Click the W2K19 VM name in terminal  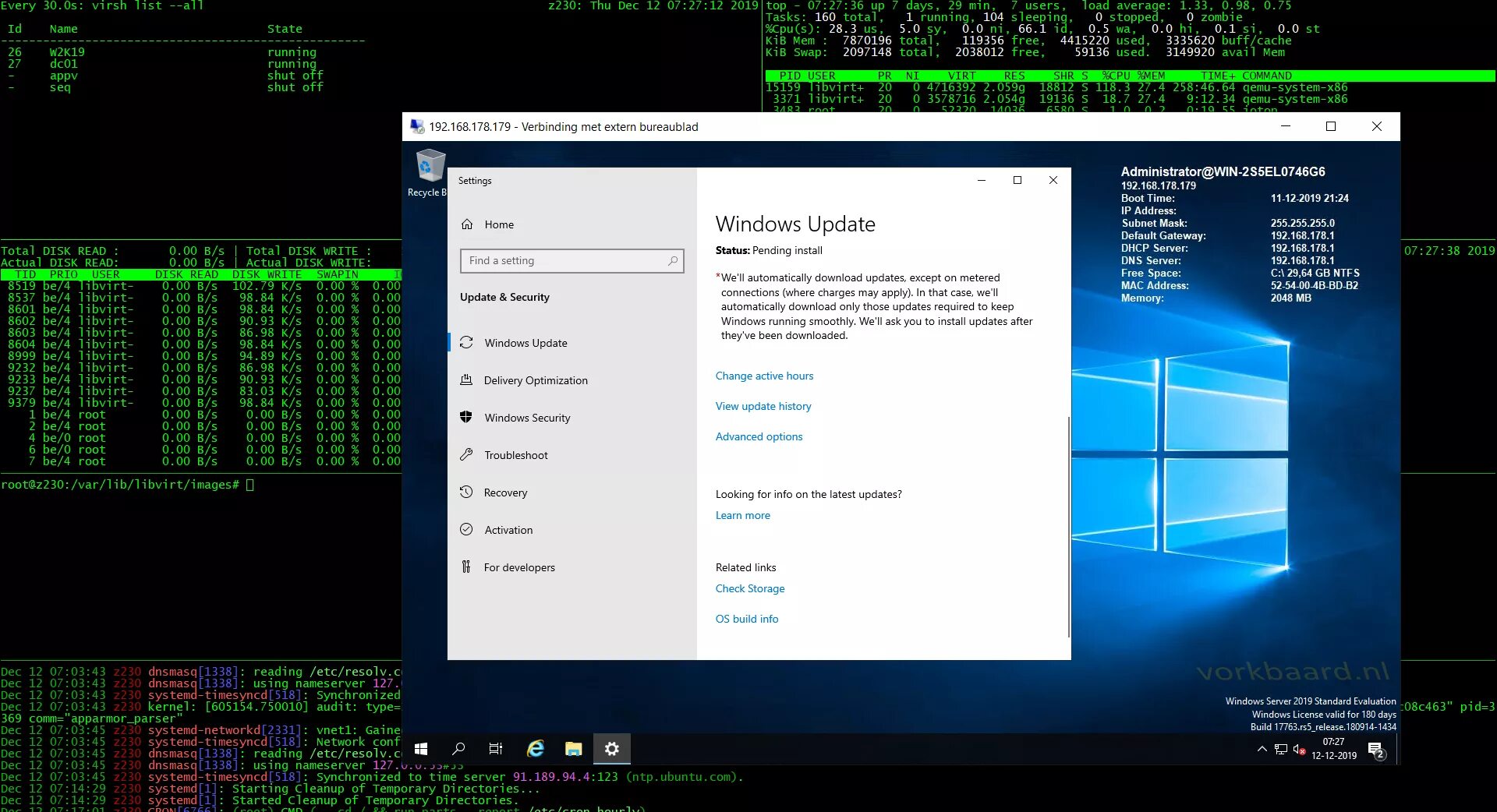click(x=67, y=52)
